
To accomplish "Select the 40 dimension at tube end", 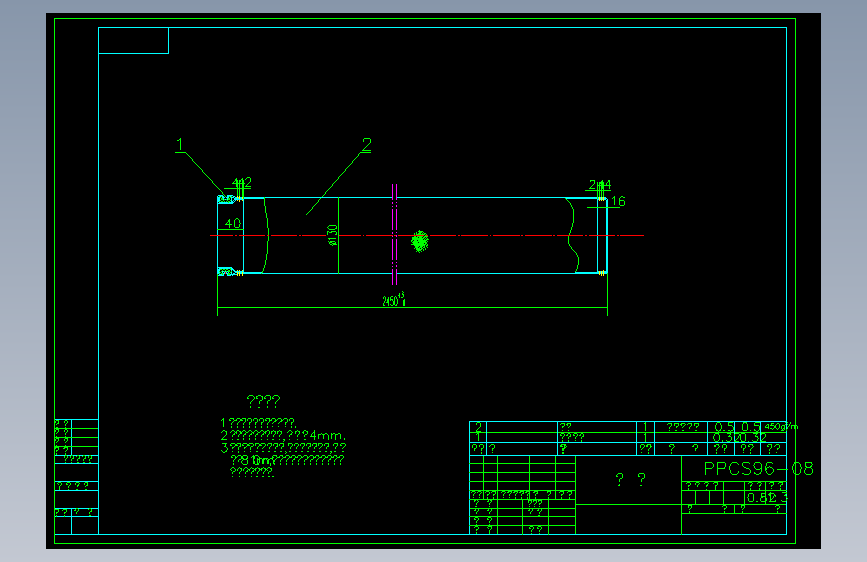I will pyautogui.click(x=233, y=223).
